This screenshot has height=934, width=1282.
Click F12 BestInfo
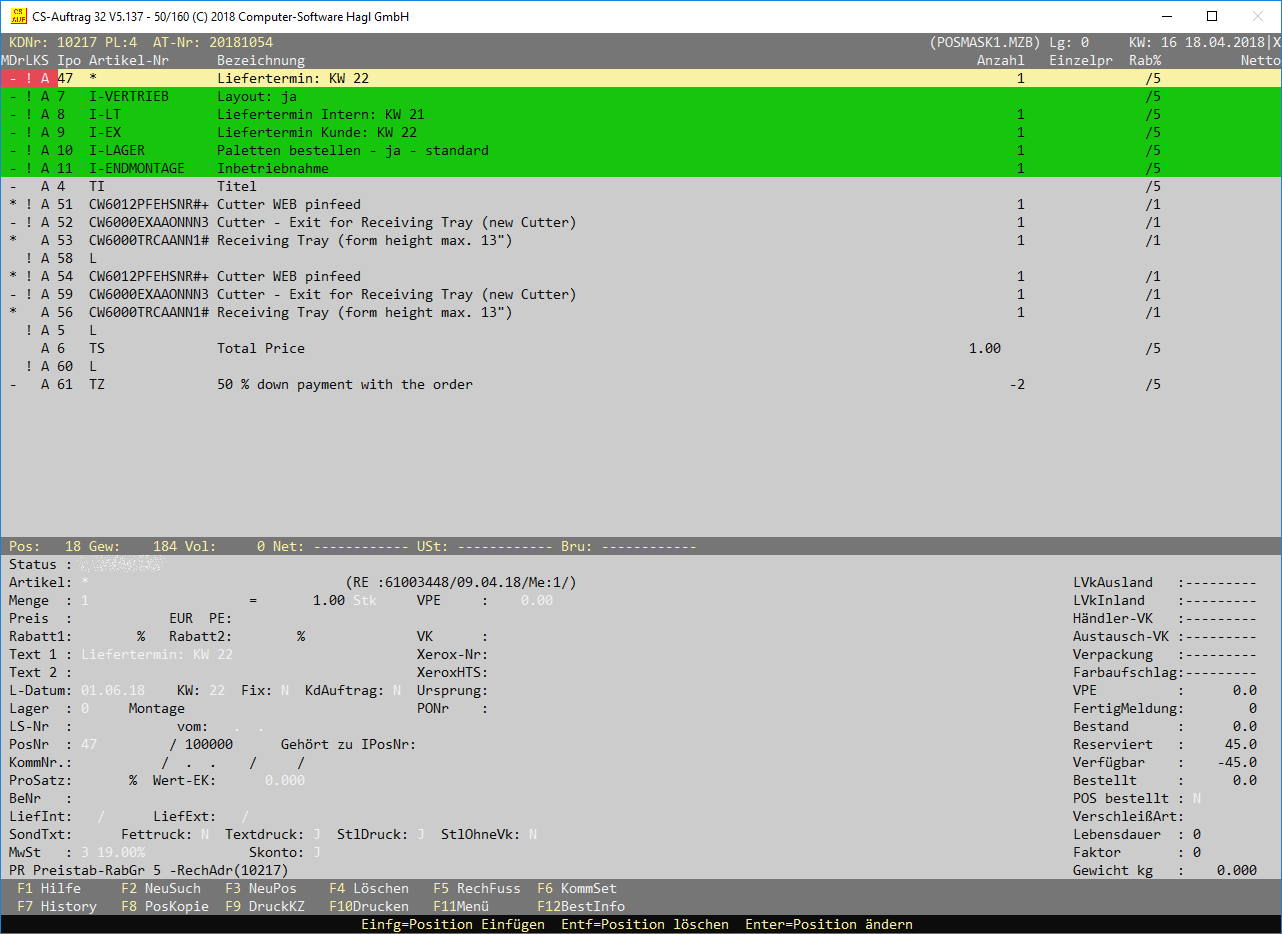click(x=580, y=906)
